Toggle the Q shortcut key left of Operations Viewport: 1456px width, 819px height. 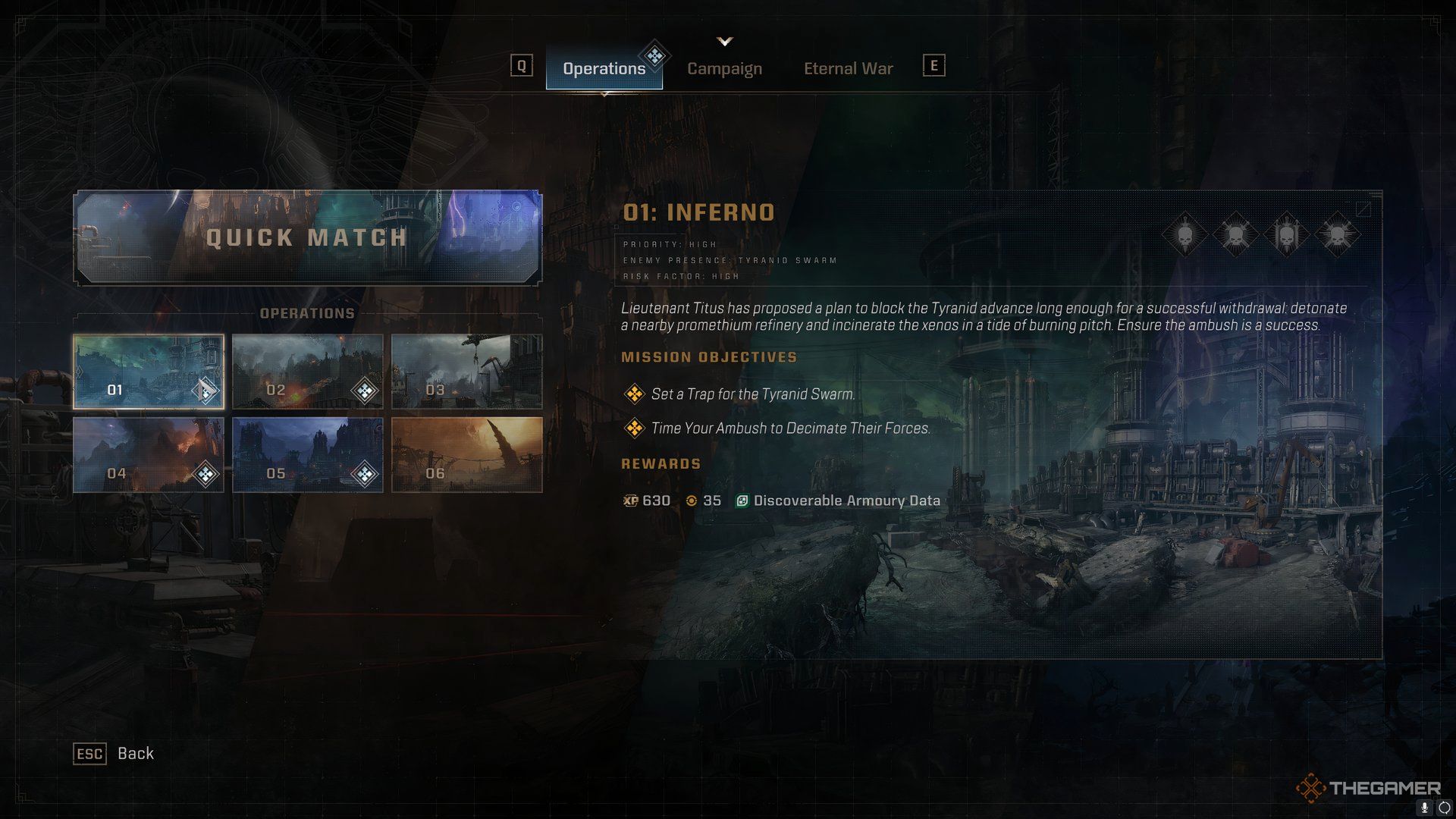click(520, 67)
